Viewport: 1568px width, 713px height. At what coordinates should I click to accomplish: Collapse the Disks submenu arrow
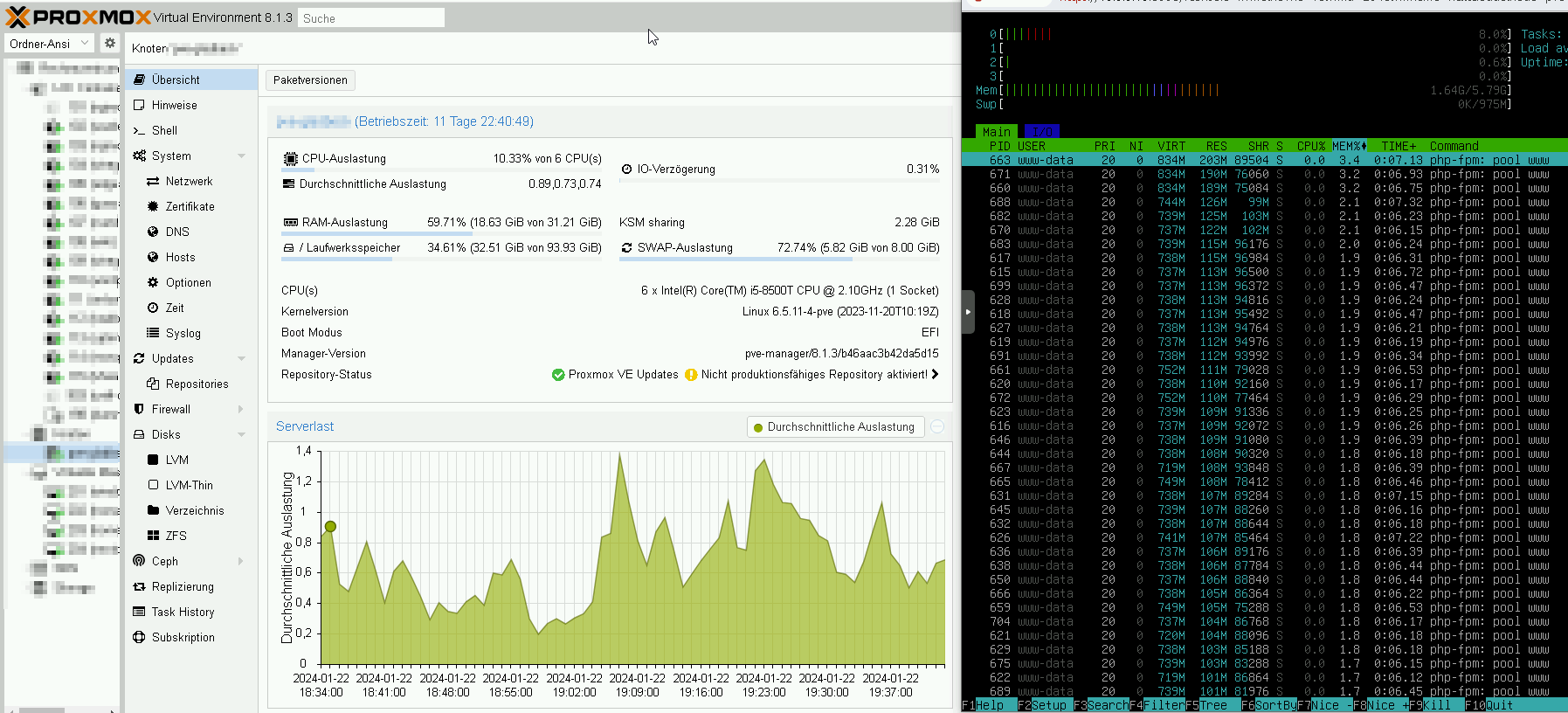click(x=242, y=435)
